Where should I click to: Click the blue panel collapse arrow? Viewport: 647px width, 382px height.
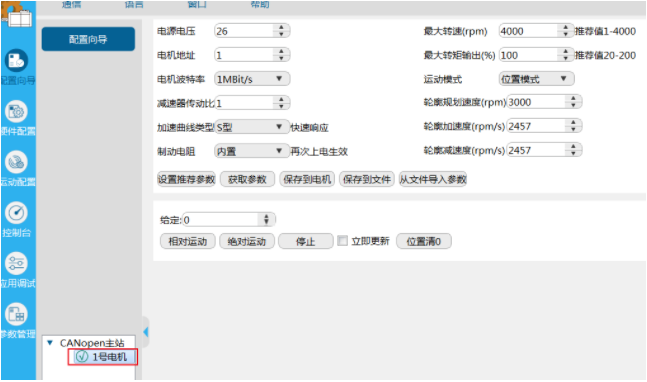[x=146, y=332]
